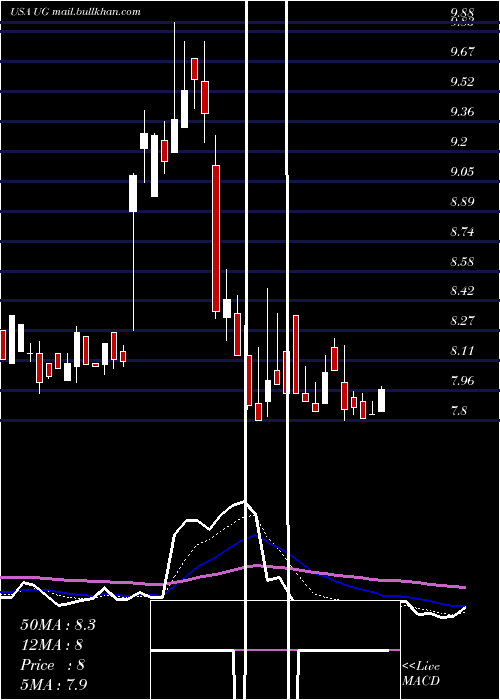Click the '12MA : 8' readout
The height and width of the screenshot is (700, 500).
[x=52, y=645]
